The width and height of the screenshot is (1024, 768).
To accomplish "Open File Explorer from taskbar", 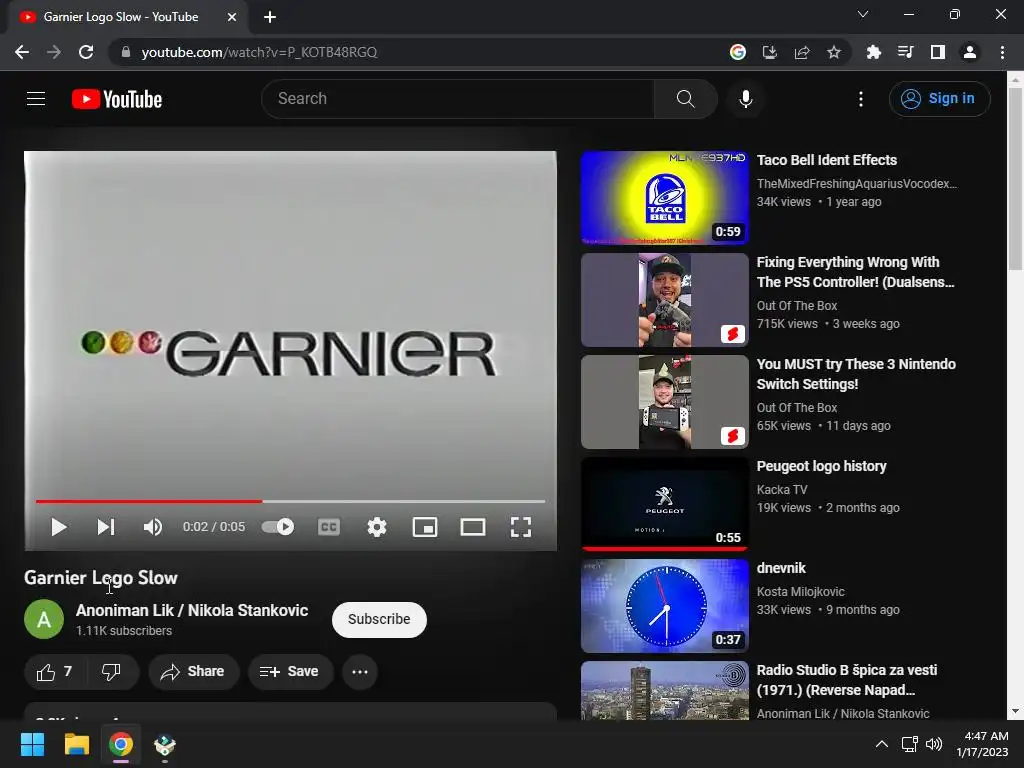I will click(76, 744).
